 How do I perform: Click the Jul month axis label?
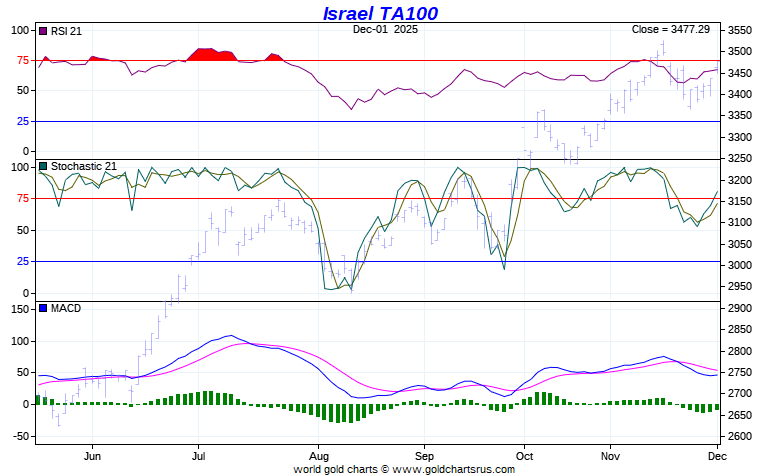tap(198, 456)
